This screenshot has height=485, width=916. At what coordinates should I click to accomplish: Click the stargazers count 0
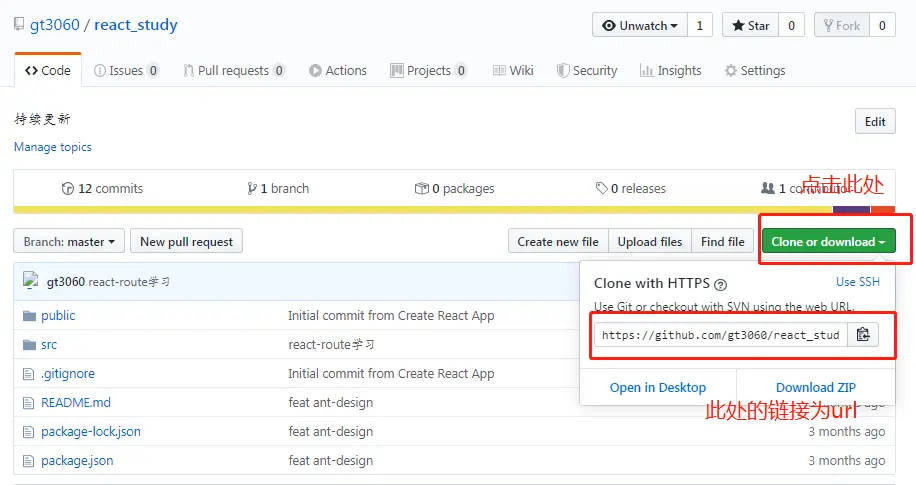point(792,25)
